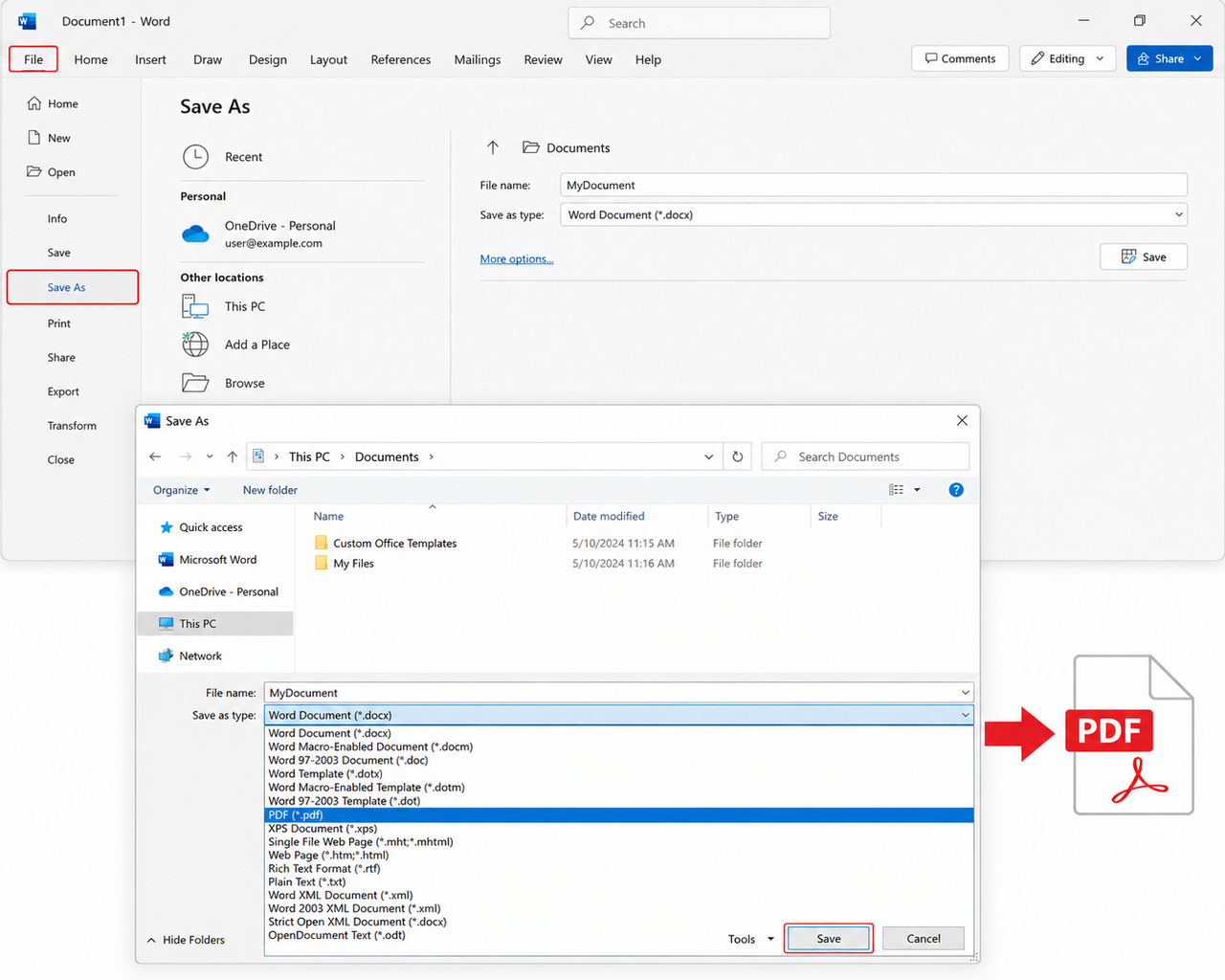Click the dialog Save button

[x=829, y=939]
